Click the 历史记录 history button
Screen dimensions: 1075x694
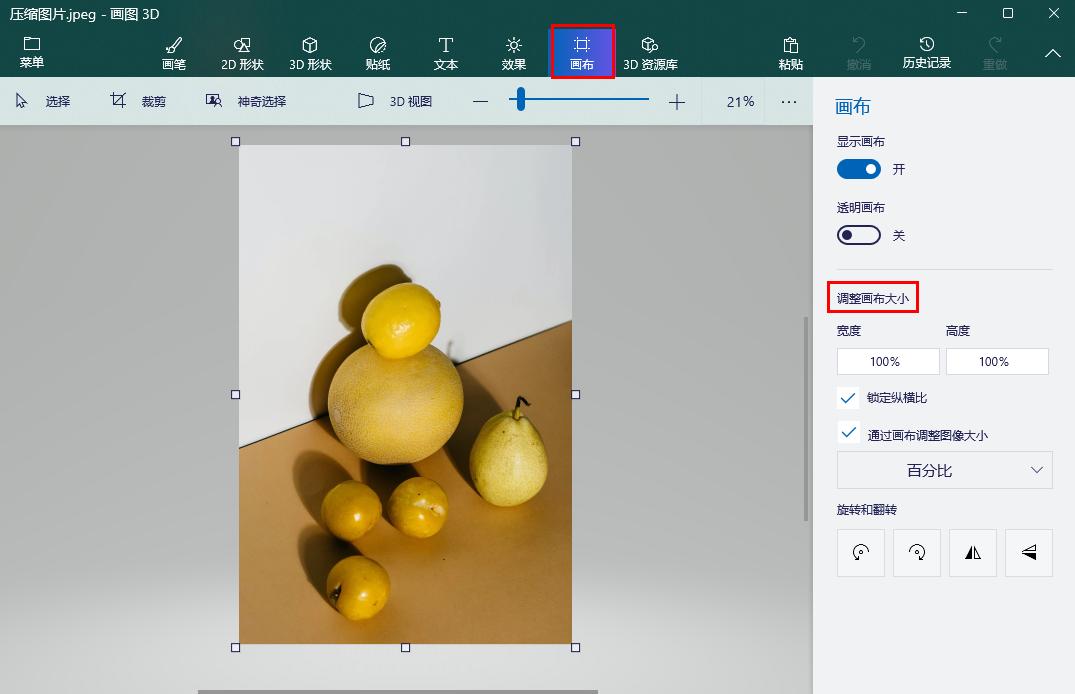[926, 53]
